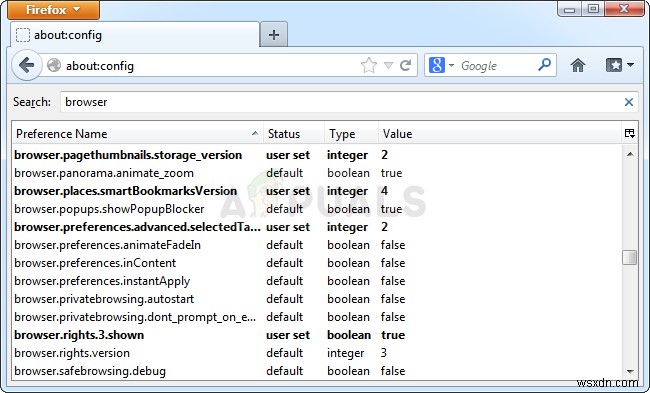The image size is (650, 393).
Task: Open a new tab with plus button
Action: tap(274, 35)
